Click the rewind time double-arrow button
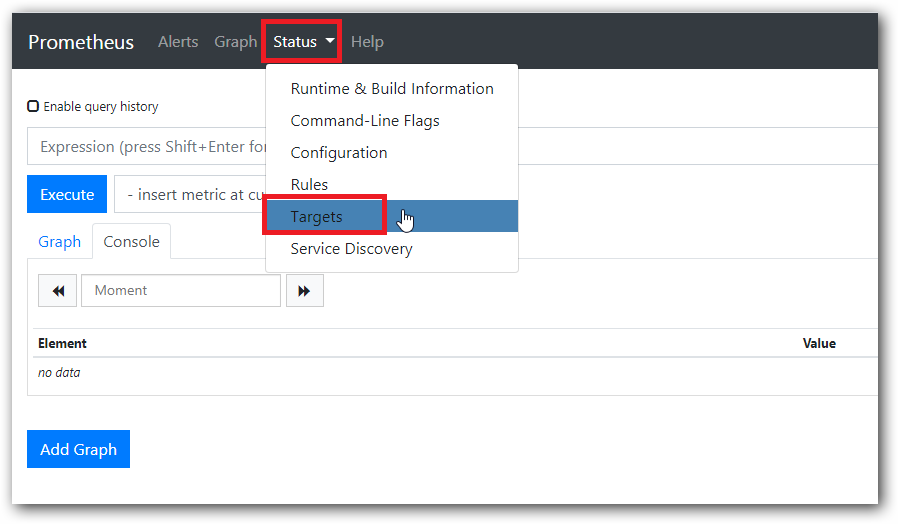Screen dimensions: 898x524 click(57, 291)
